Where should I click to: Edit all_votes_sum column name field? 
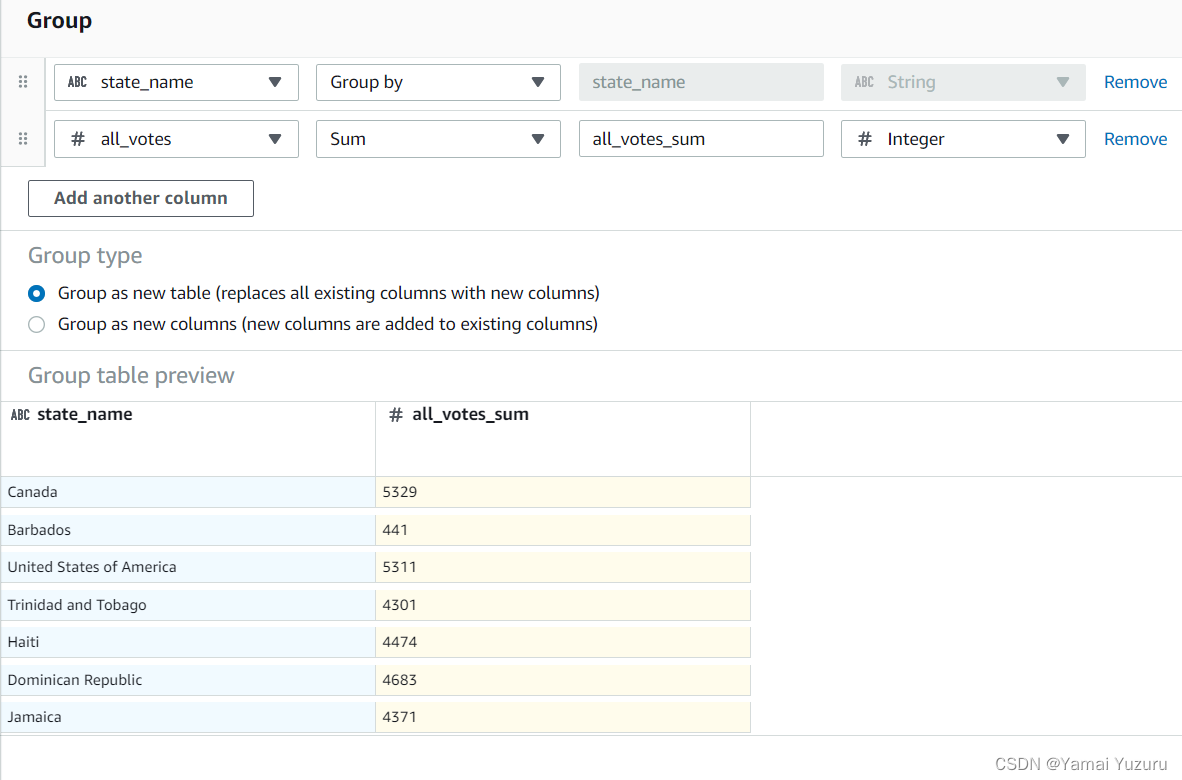tap(701, 139)
